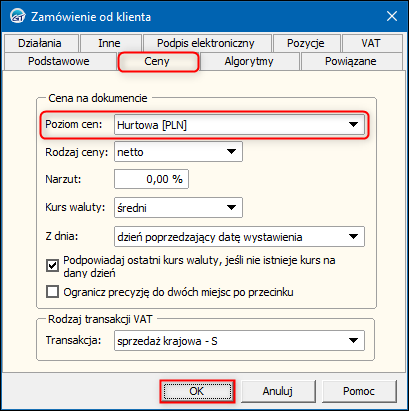Enable Ogranicz precyzję do dwóch miejsc checkbox

click(x=52, y=292)
